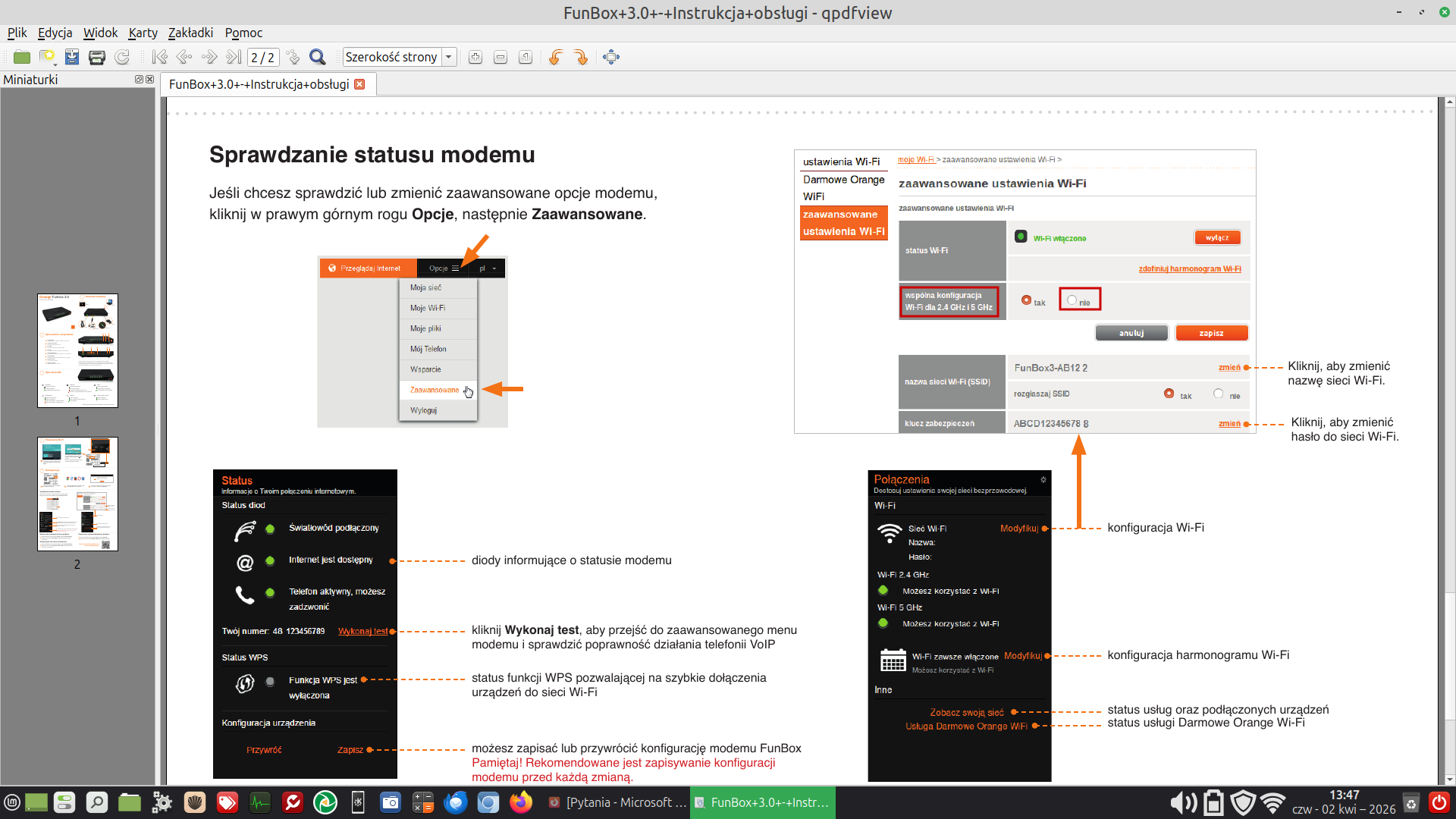Click the zoom in toolbar icon
The image size is (1456, 819).
click(475, 58)
